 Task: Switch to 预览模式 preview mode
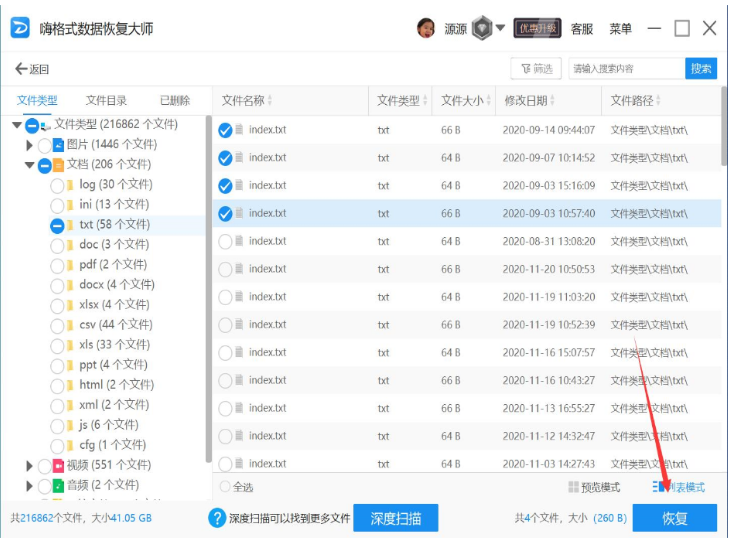tap(594, 487)
